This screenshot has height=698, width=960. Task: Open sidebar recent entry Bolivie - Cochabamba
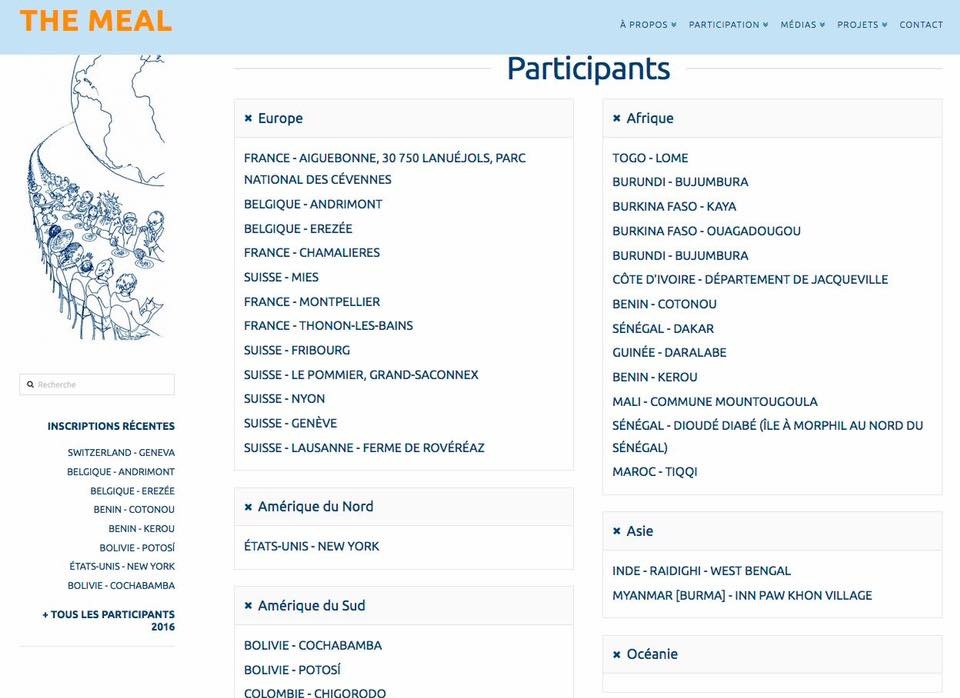[x=121, y=585]
